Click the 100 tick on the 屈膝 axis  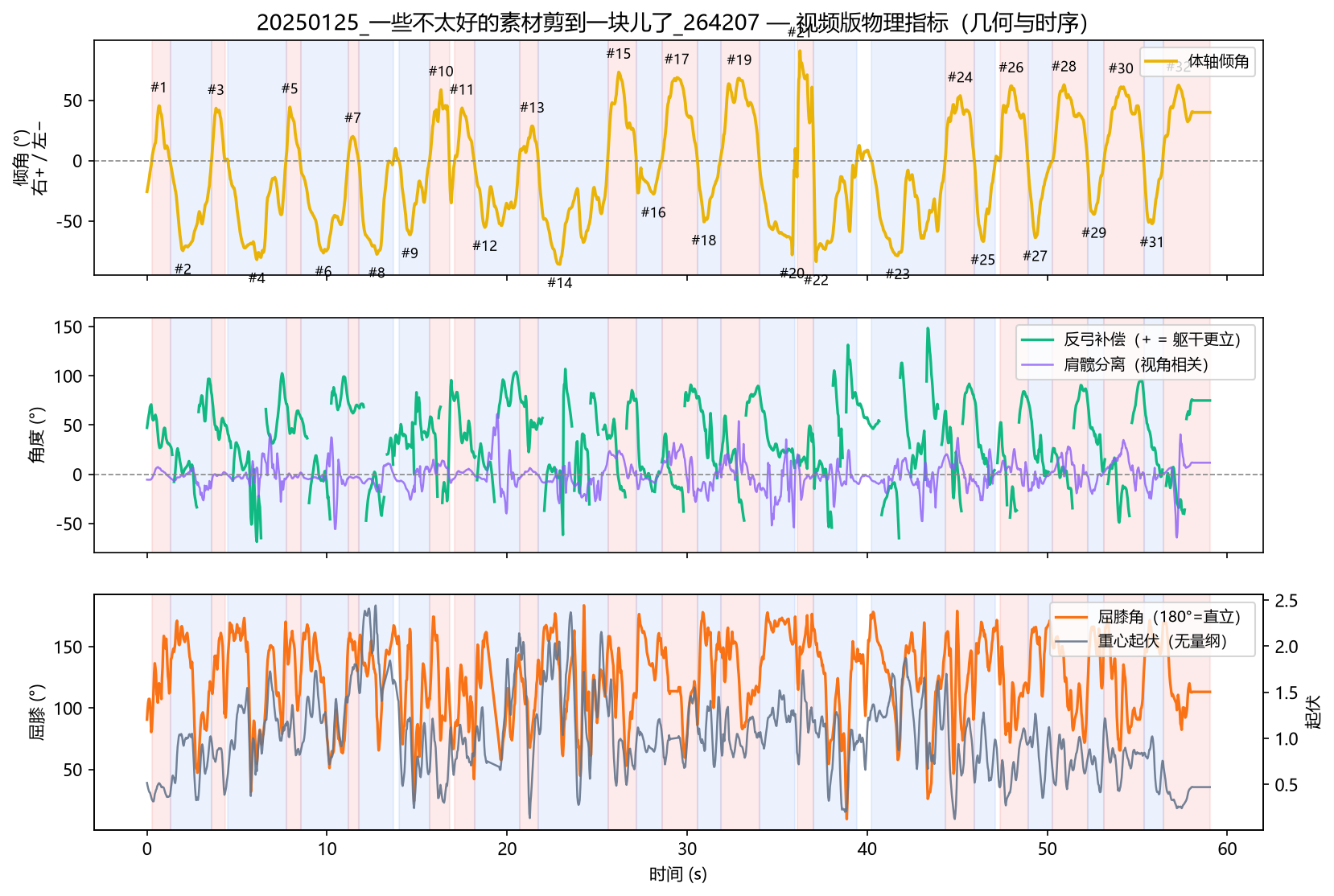tap(69, 709)
